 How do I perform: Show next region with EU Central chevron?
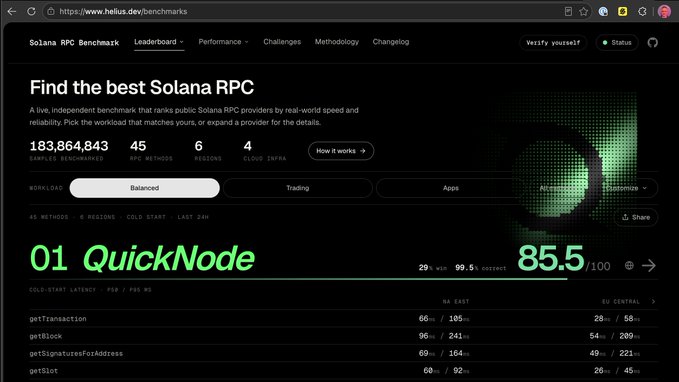tap(653, 301)
